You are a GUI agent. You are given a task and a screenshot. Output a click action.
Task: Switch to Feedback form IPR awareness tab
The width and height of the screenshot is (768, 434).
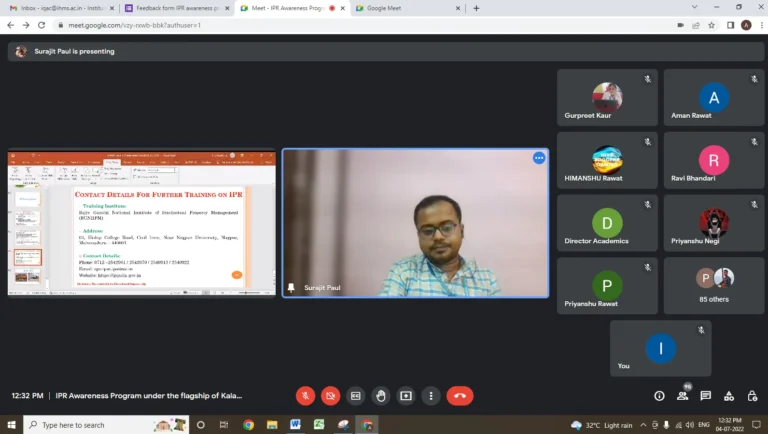[x=176, y=8]
